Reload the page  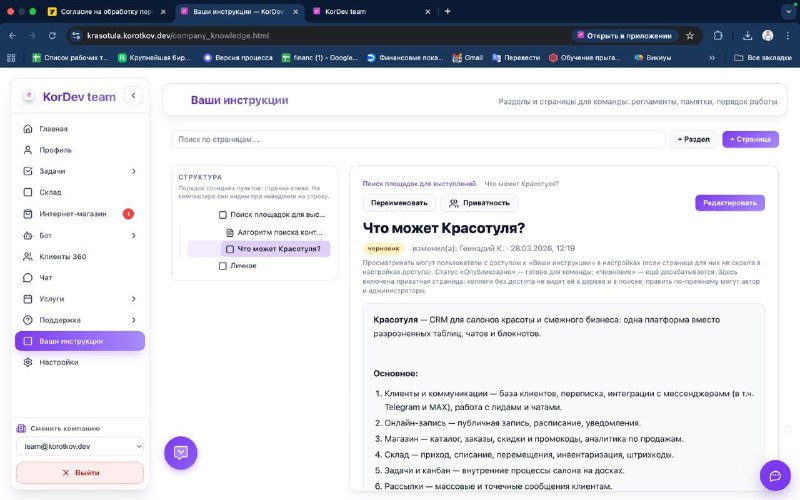coord(52,36)
